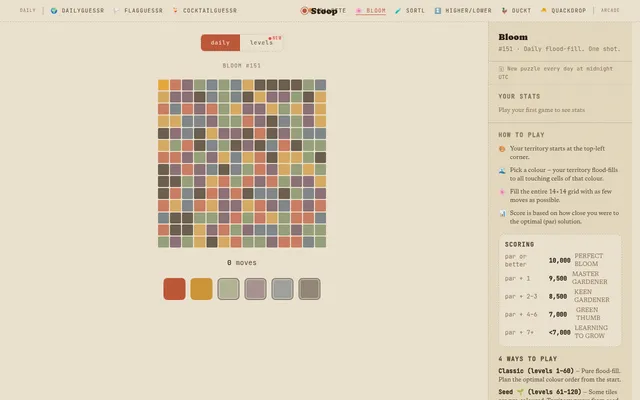
Task: Click the red NEW badge on levels
Action: click(x=276, y=38)
